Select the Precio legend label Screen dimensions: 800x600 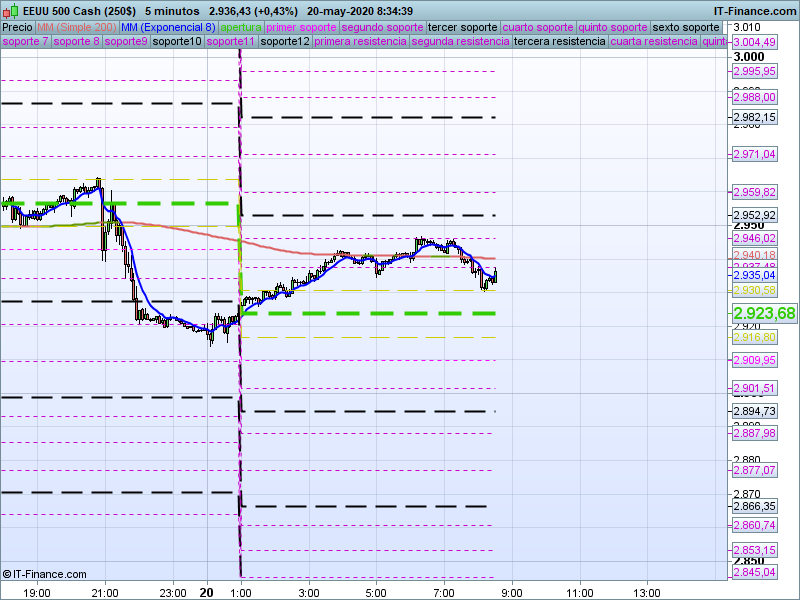tap(17, 27)
